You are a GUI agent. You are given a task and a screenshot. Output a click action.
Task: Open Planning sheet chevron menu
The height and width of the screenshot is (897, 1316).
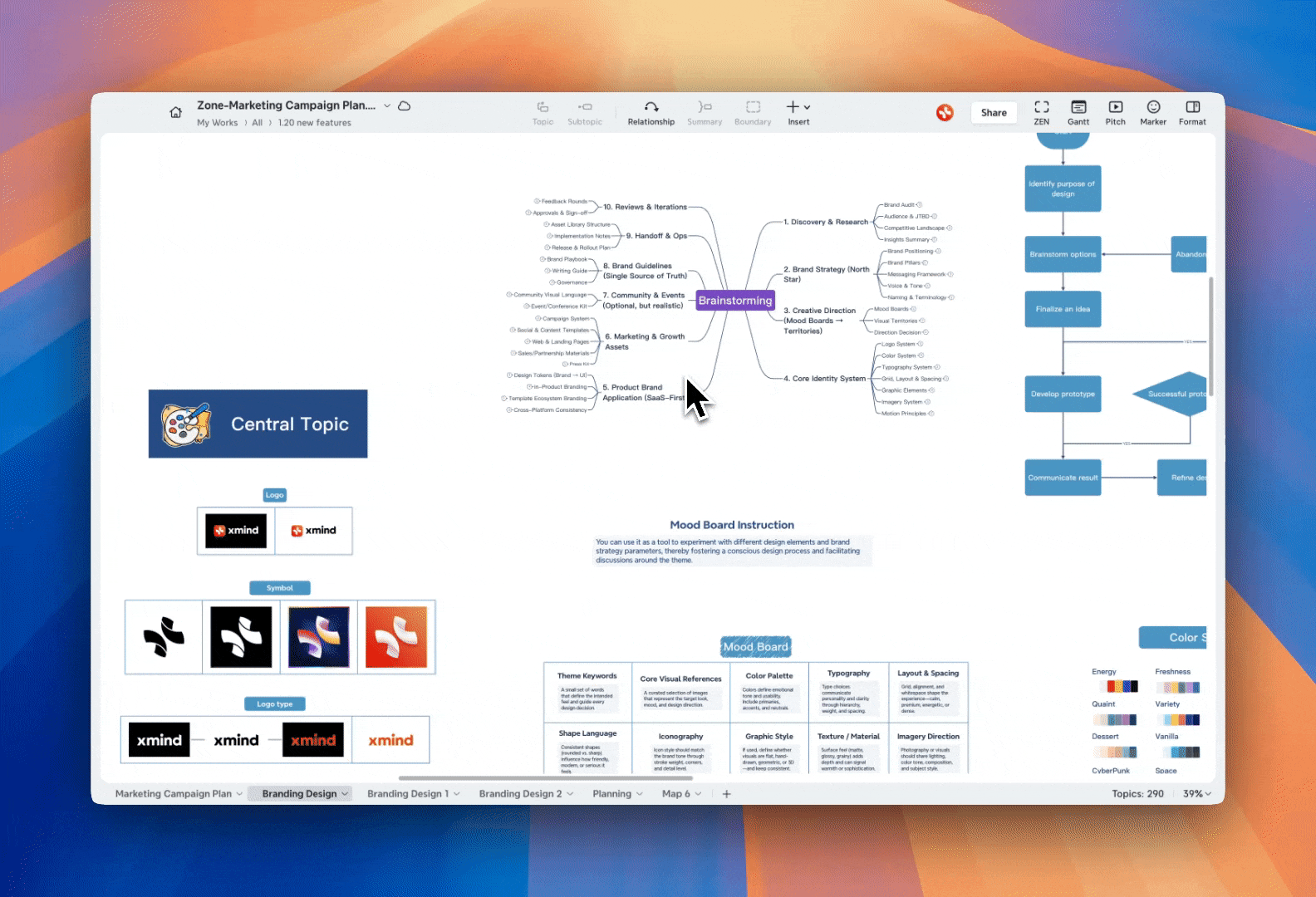[640, 794]
